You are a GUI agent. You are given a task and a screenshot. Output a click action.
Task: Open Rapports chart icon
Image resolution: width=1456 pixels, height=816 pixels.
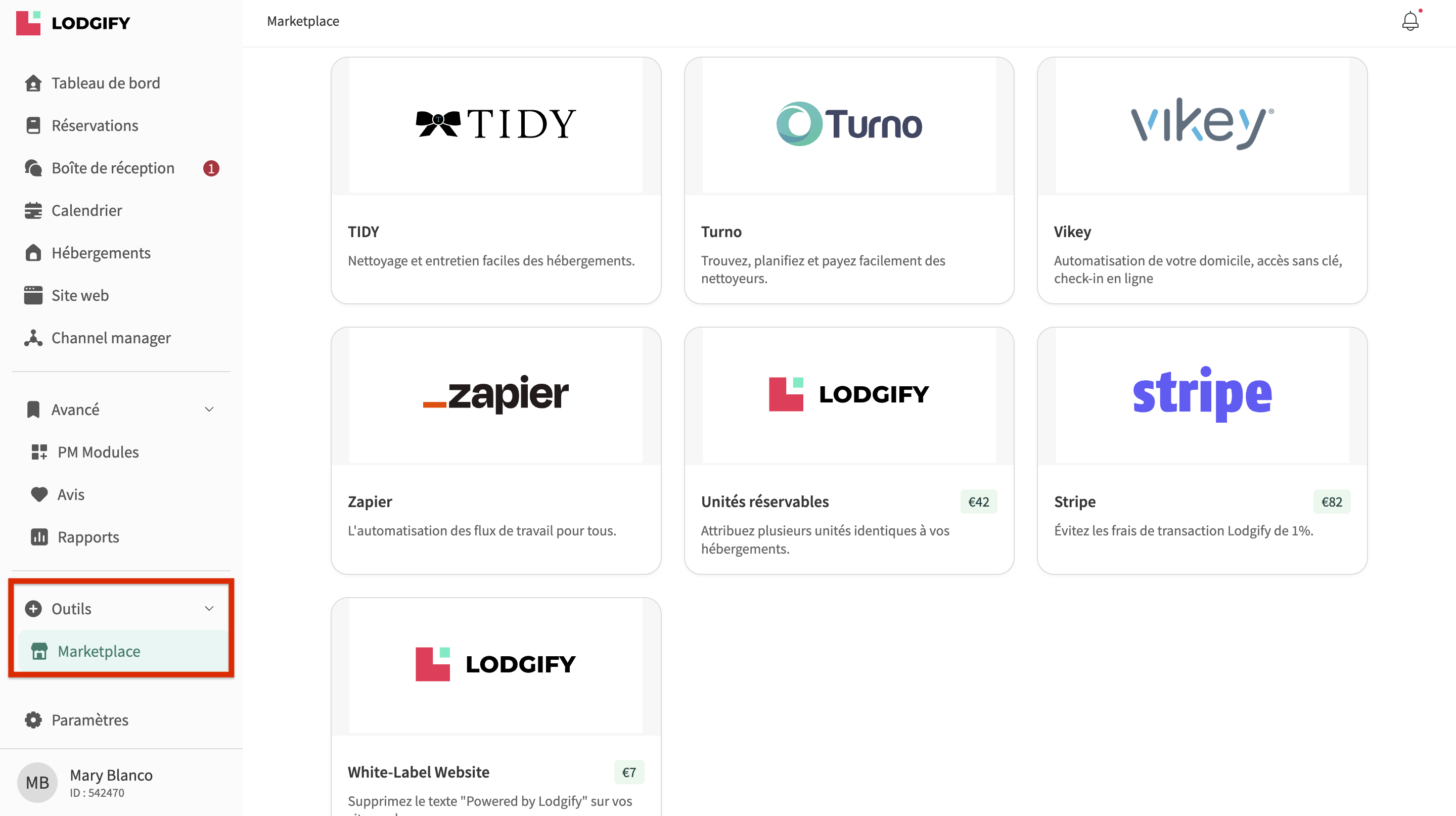(x=39, y=537)
